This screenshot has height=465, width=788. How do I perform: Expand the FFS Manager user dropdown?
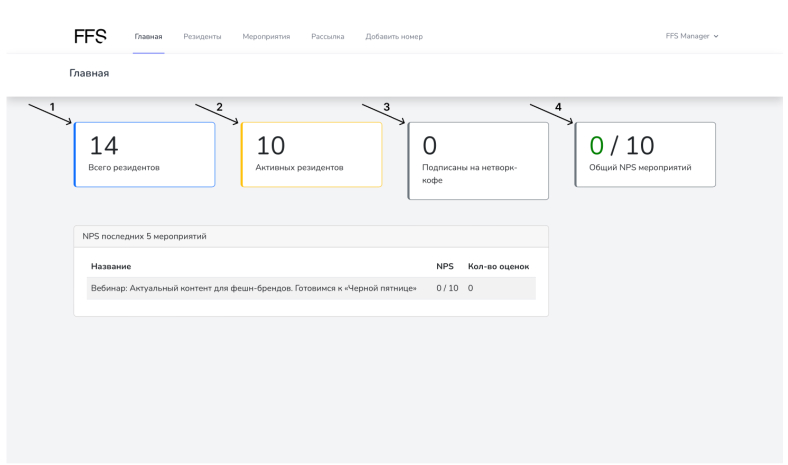692,37
